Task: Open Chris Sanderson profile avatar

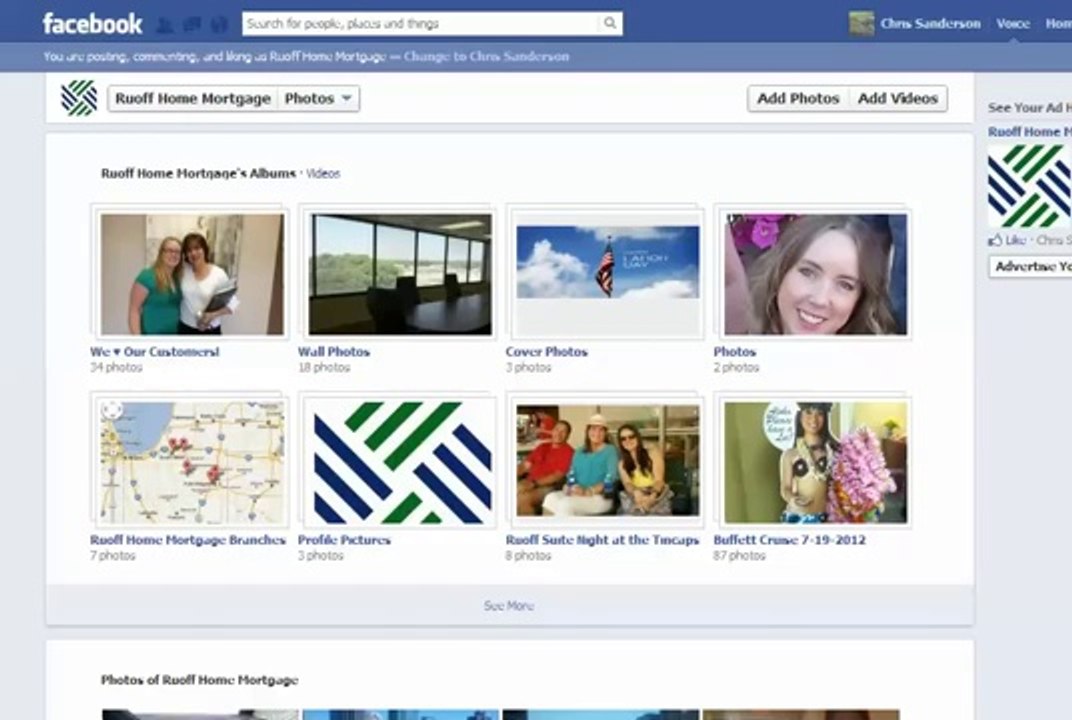Action: coord(861,23)
